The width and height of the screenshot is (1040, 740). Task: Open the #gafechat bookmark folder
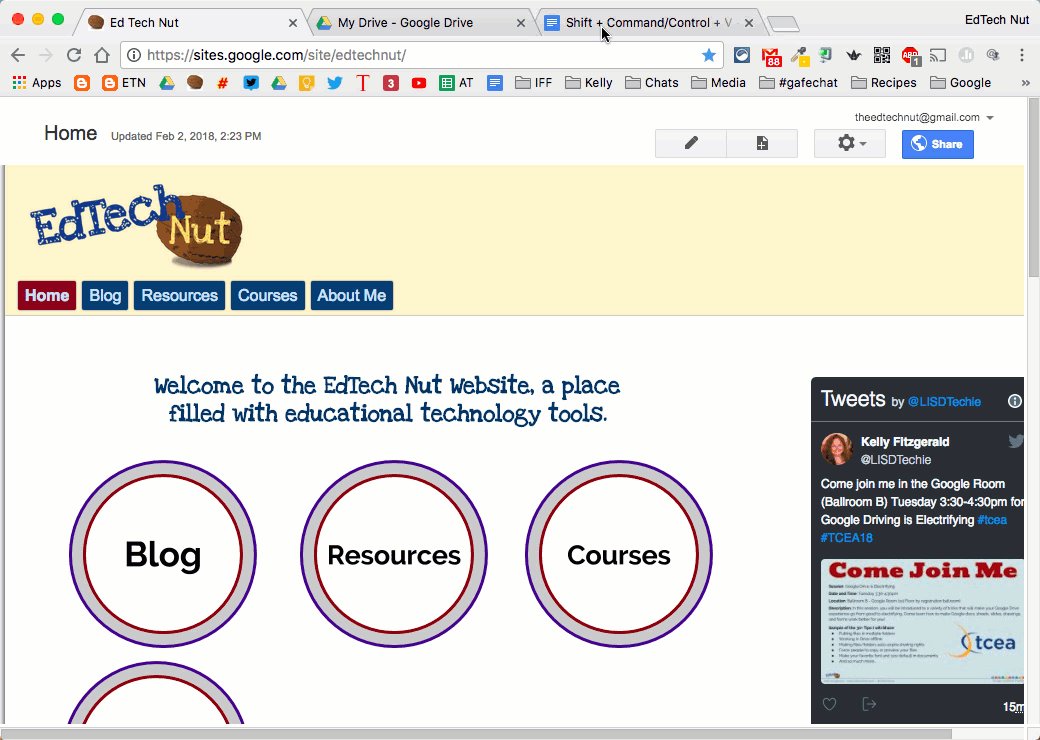[799, 83]
